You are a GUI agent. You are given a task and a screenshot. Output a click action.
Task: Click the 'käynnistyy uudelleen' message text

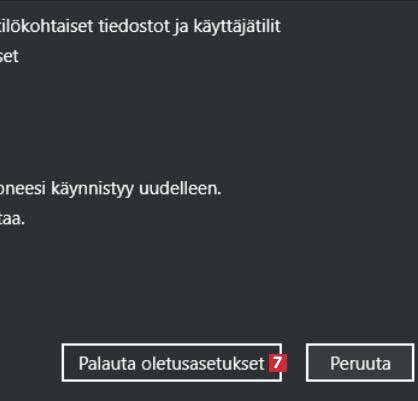coord(136,189)
